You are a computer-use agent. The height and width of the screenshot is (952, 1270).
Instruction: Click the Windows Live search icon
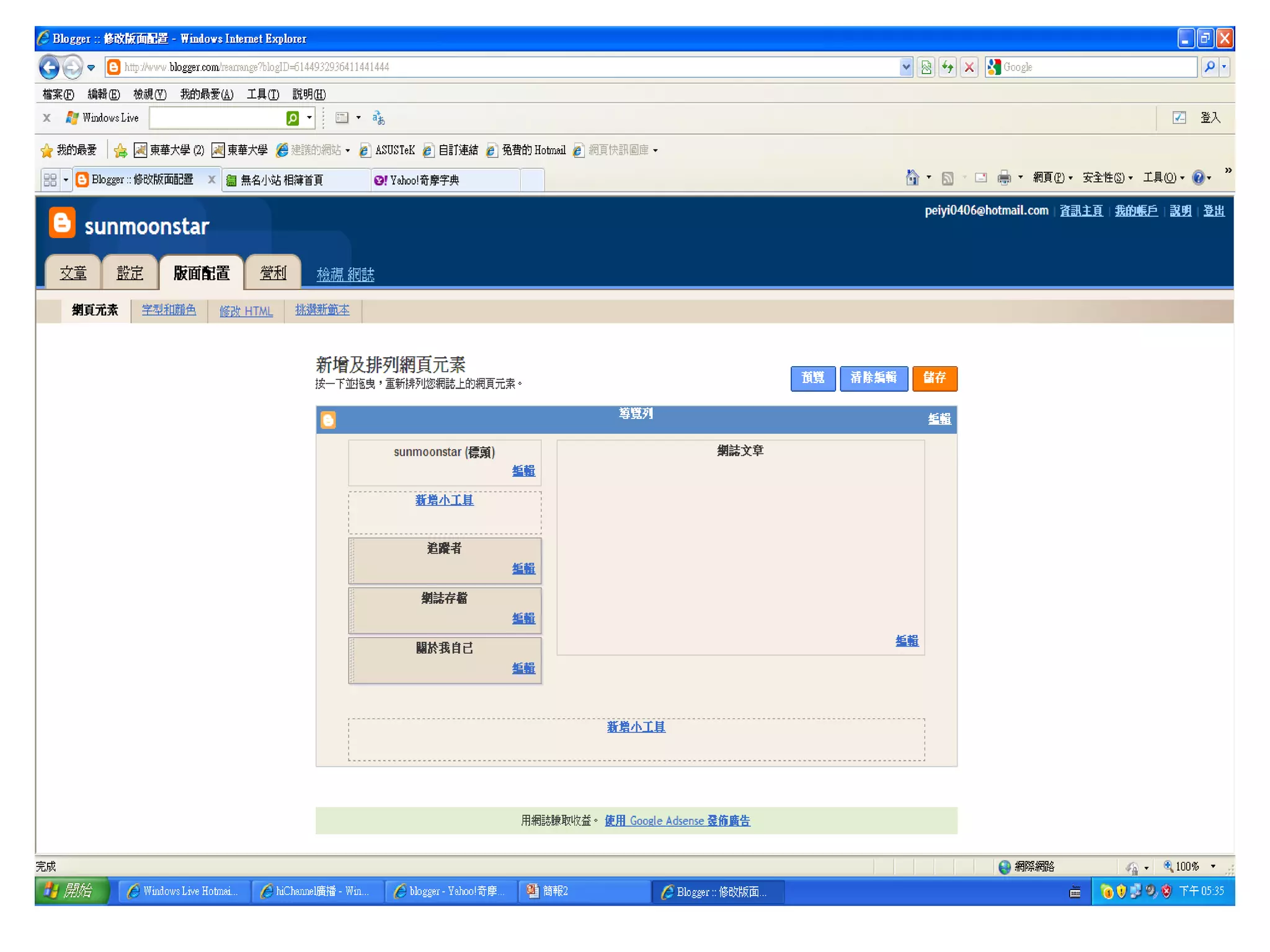click(x=293, y=118)
